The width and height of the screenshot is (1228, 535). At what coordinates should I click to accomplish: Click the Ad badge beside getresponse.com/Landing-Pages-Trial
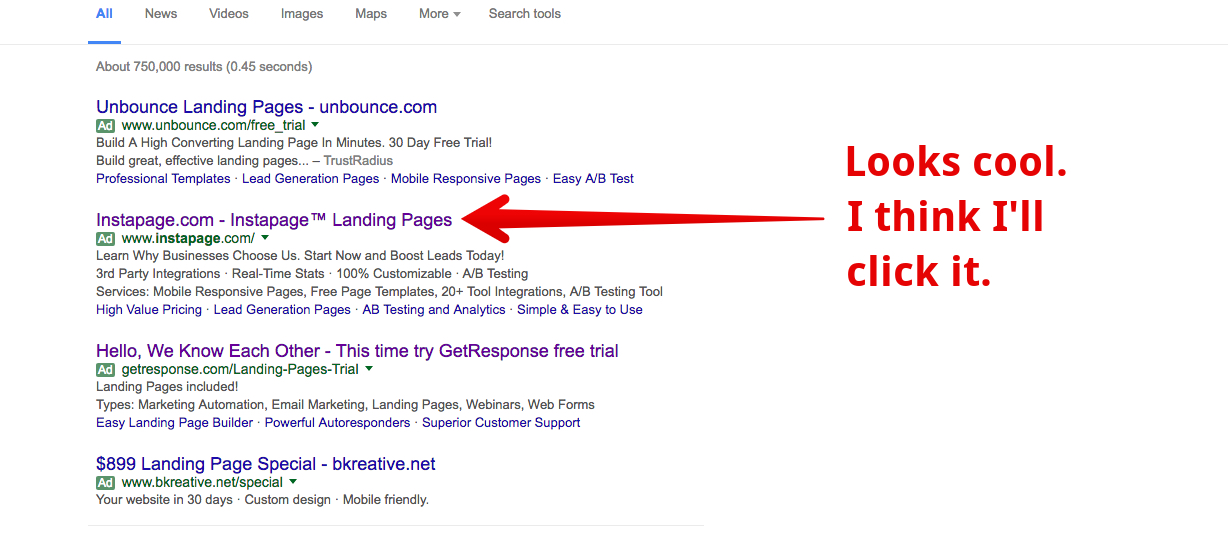(105, 370)
